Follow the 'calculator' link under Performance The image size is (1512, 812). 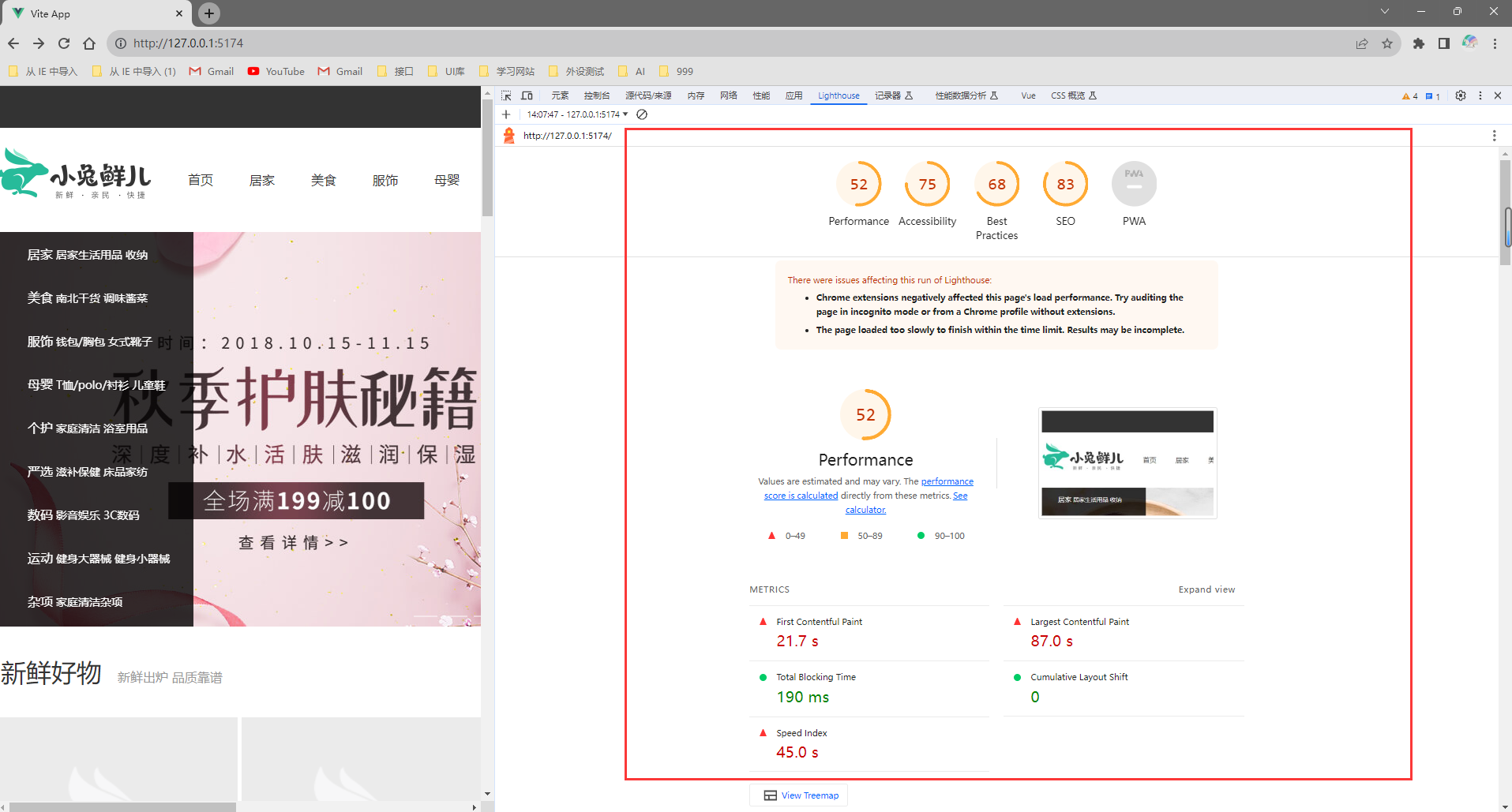coord(865,510)
